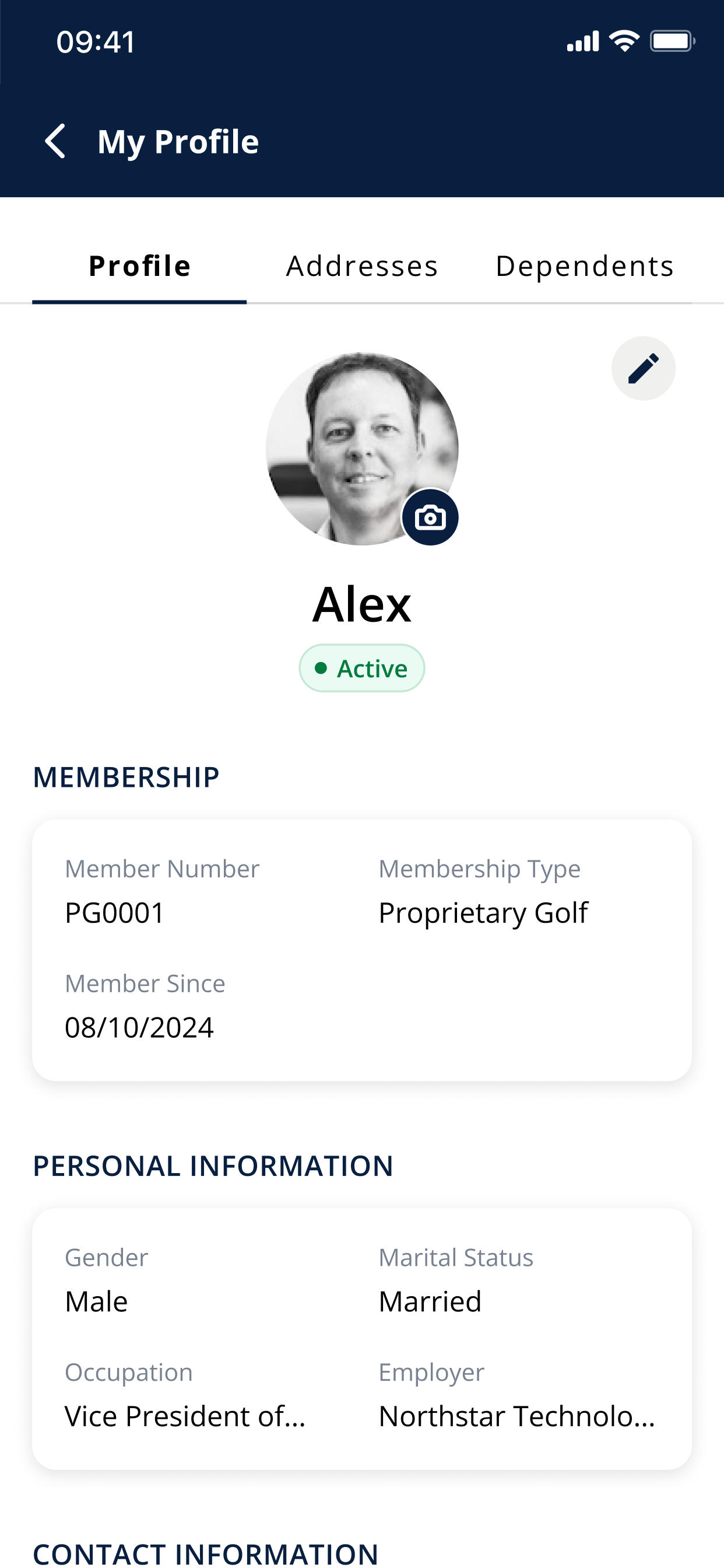
Task: Tap the Married marital status value
Action: (x=430, y=1301)
